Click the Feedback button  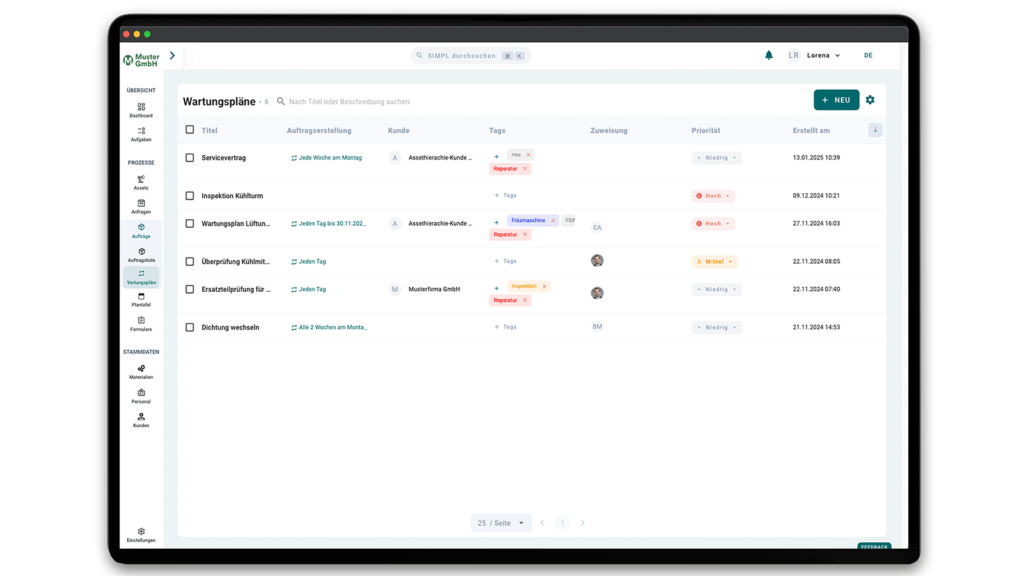click(873, 547)
